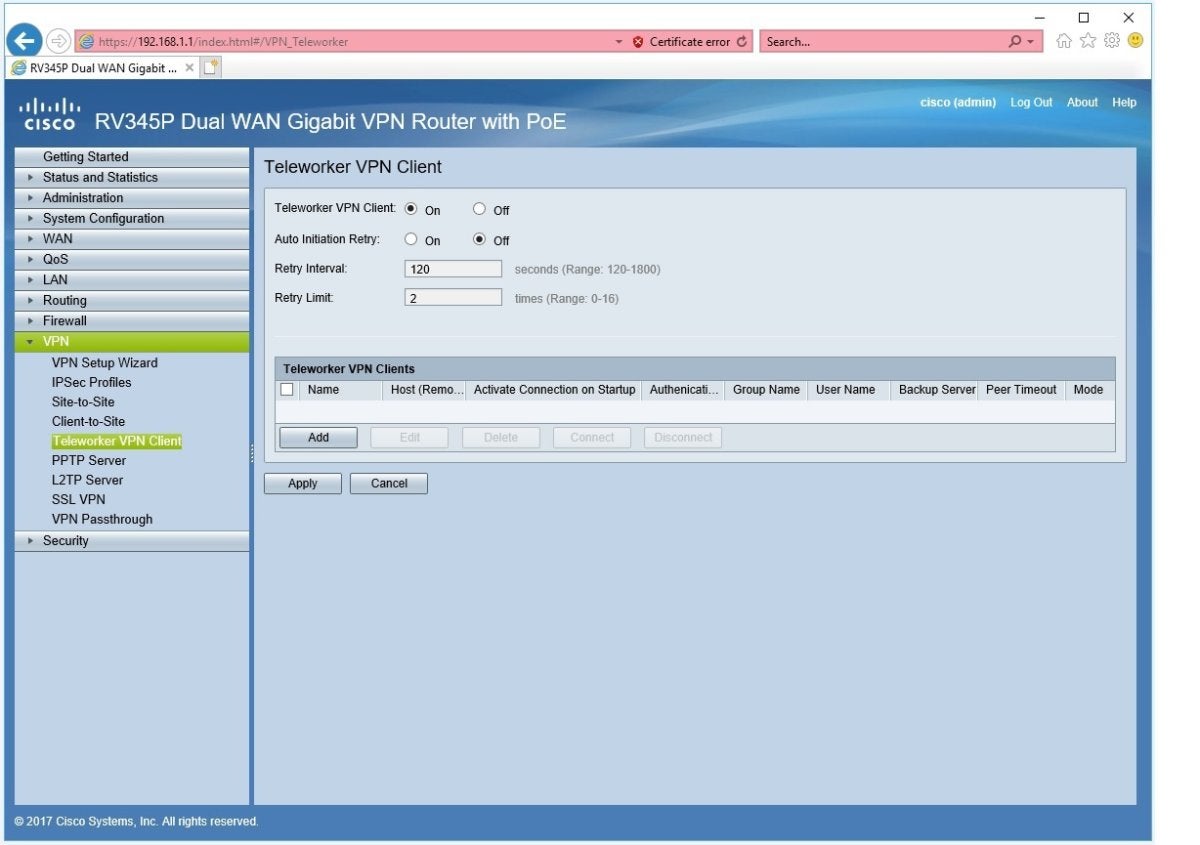Click the Mode column header
1200x845 pixels.
point(1088,390)
